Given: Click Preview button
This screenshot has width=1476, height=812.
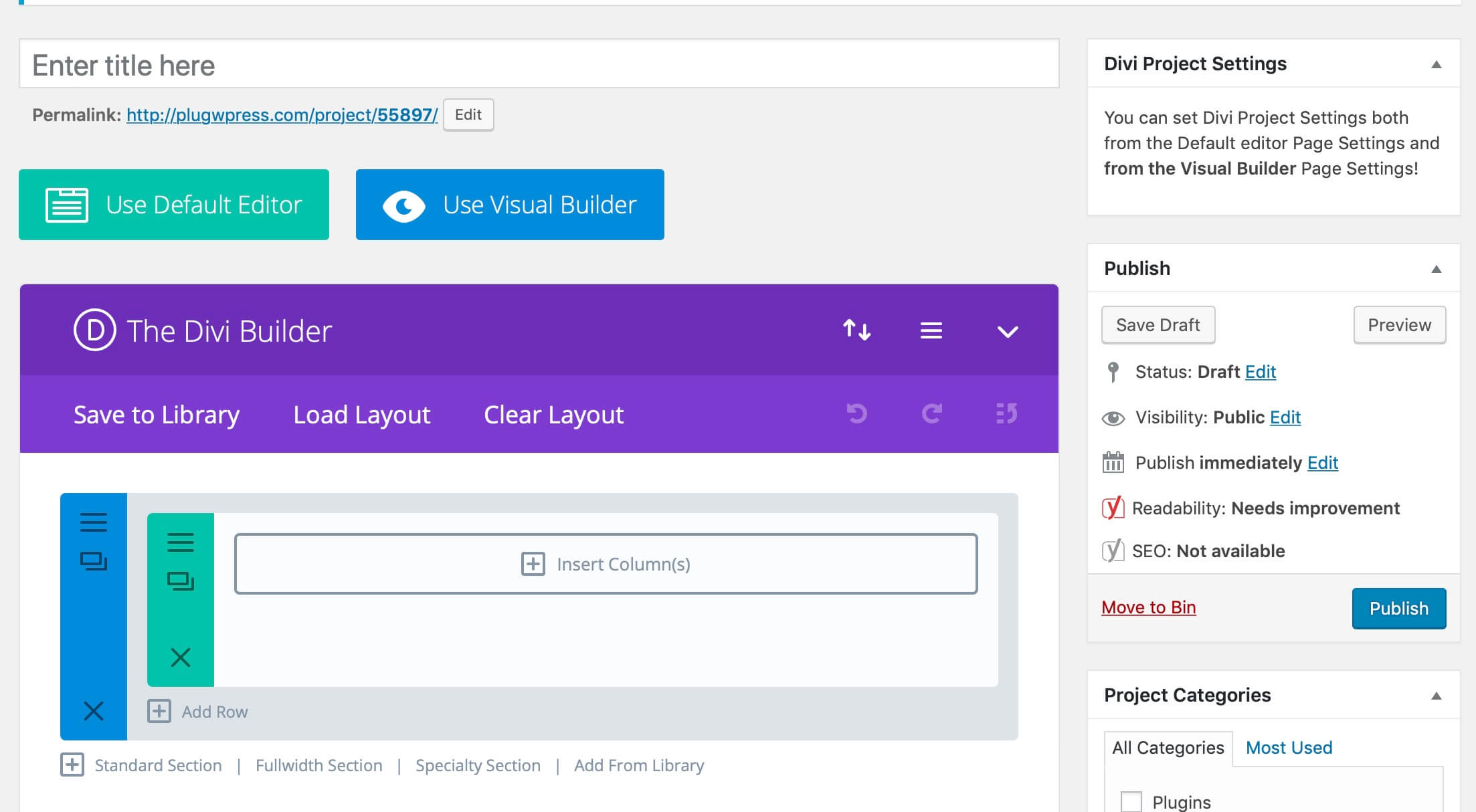Looking at the screenshot, I should (1400, 325).
